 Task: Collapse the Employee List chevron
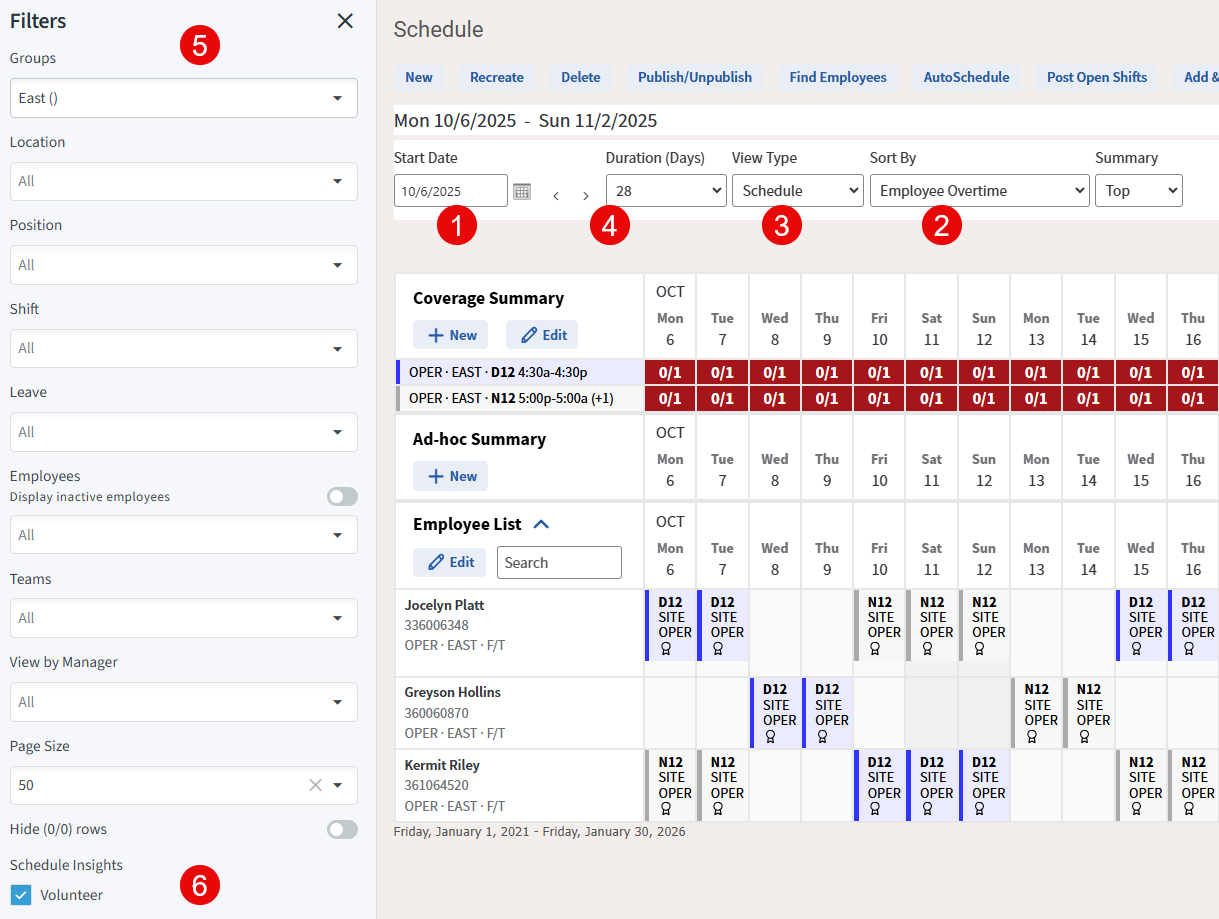(541, 524)
